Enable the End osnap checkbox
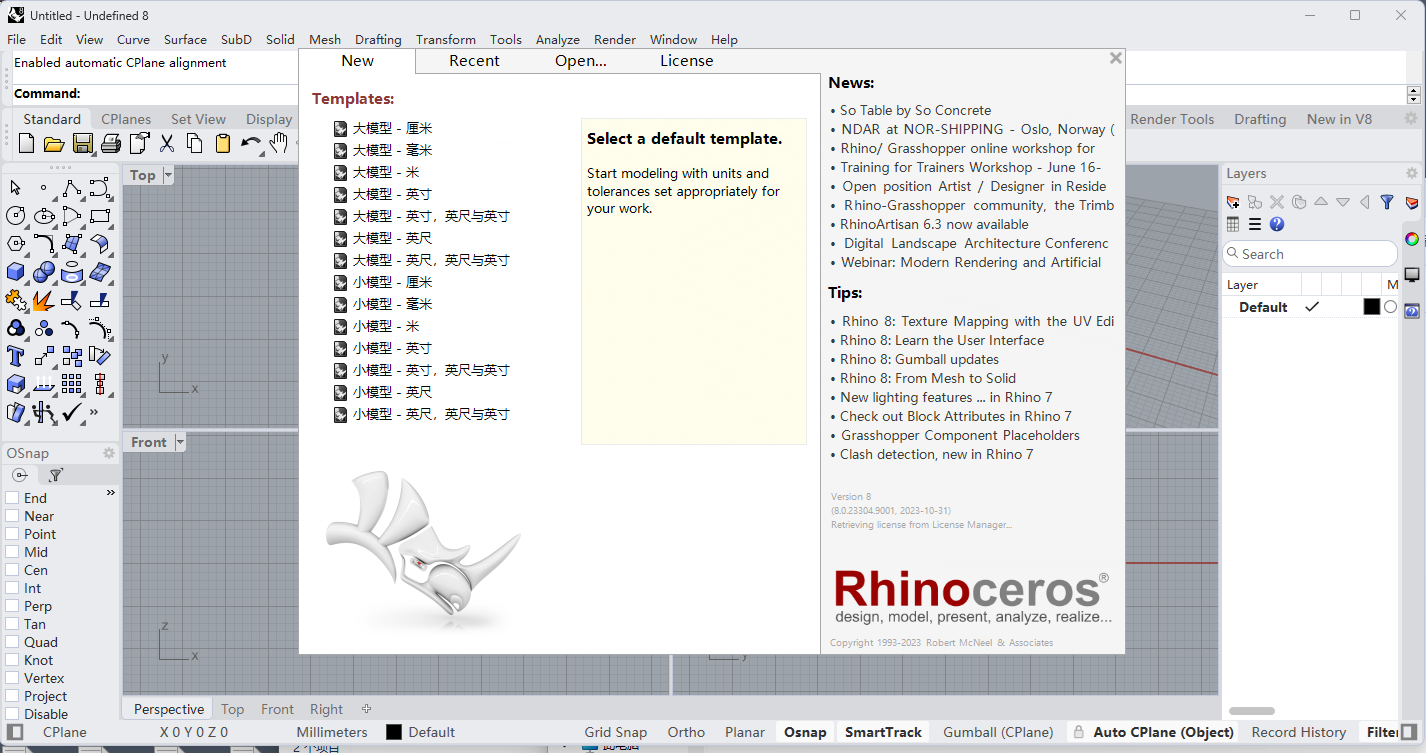 click(12, 498)
